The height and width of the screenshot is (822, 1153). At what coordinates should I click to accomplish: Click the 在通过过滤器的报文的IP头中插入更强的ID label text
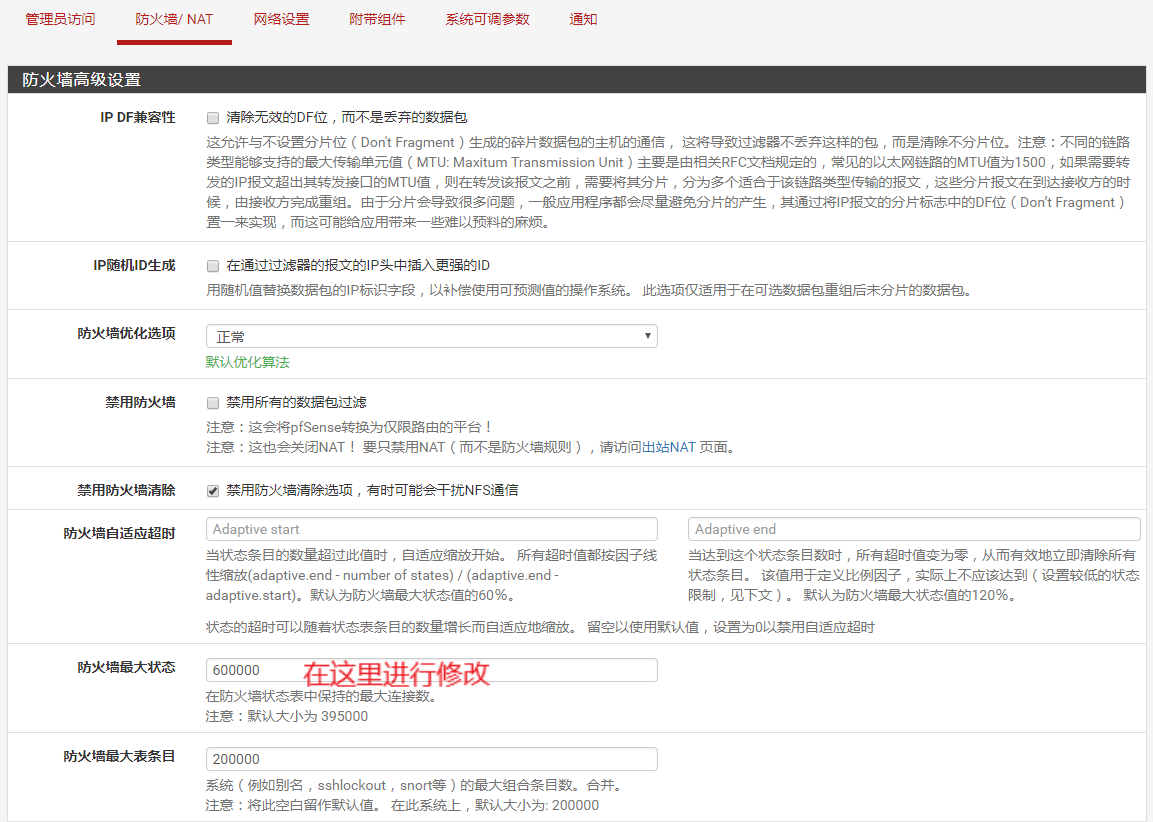(357, 266)
